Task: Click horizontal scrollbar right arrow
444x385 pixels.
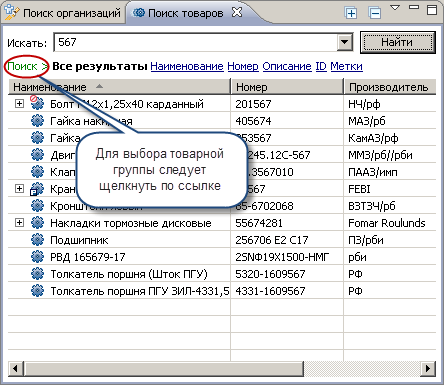Action: pyautogui.click(x=428, y=368)
